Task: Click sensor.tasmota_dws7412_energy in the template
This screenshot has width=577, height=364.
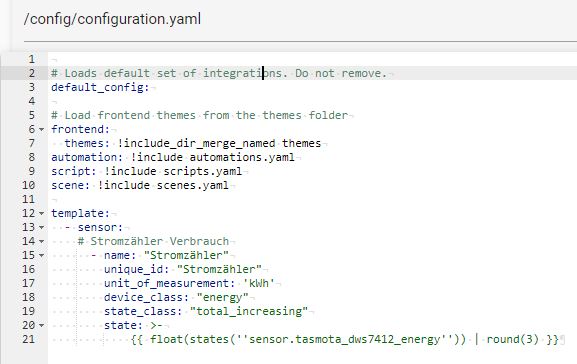Action: click(x=344, y=339)
